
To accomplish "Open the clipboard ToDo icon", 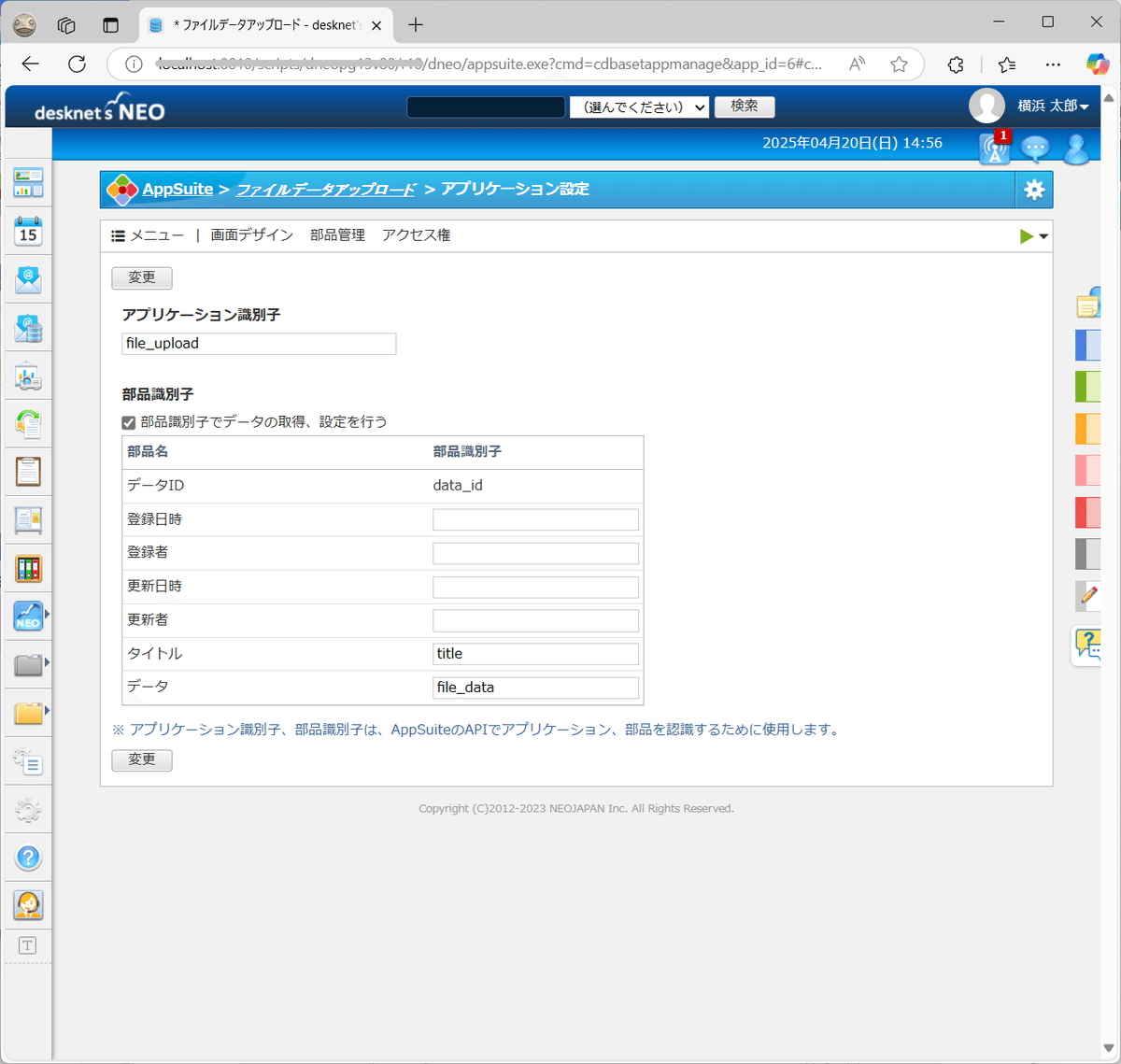I will [x=27, y=472].
